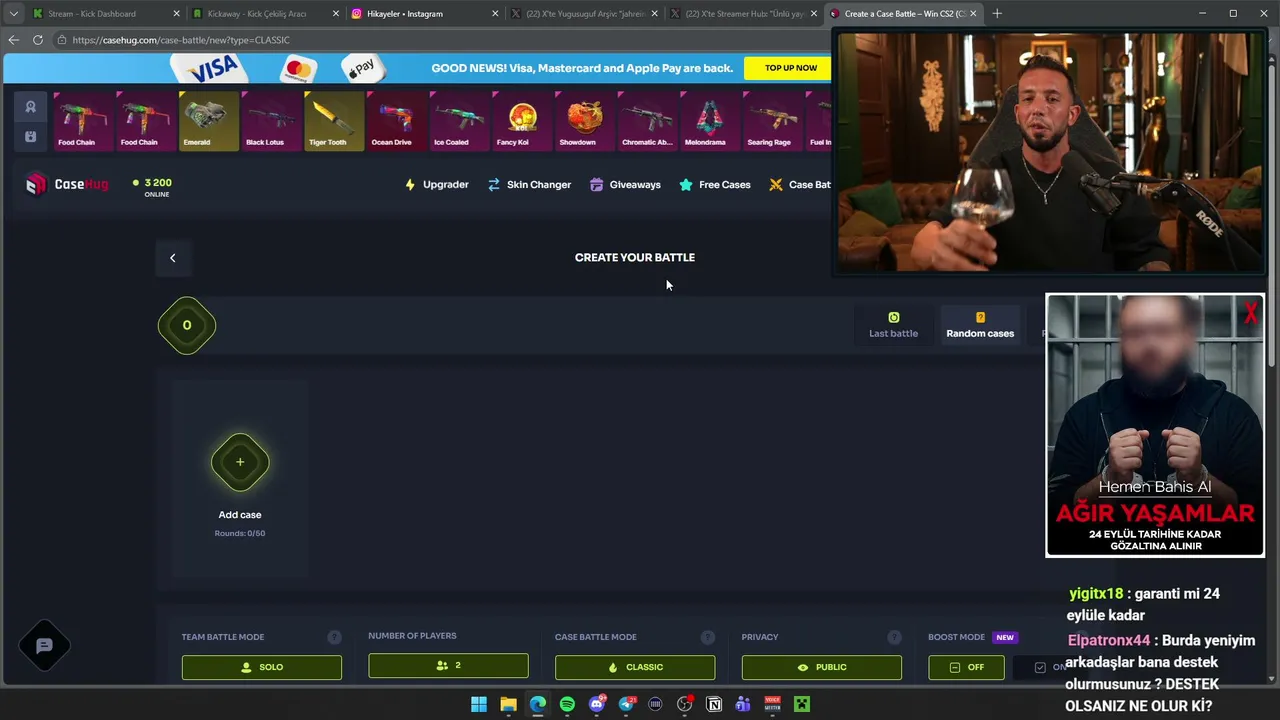Reload the casehug page
1280x720 pixels.
click(37, 40)
